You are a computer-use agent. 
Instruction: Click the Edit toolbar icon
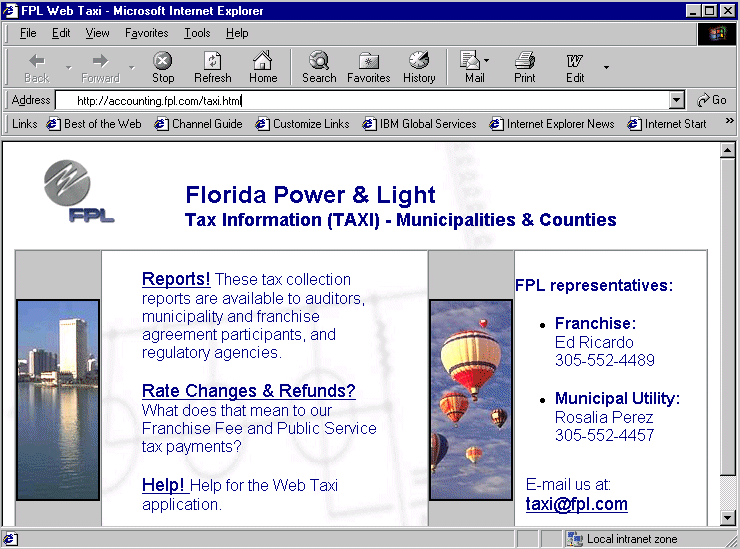click(x=575, y=68)
